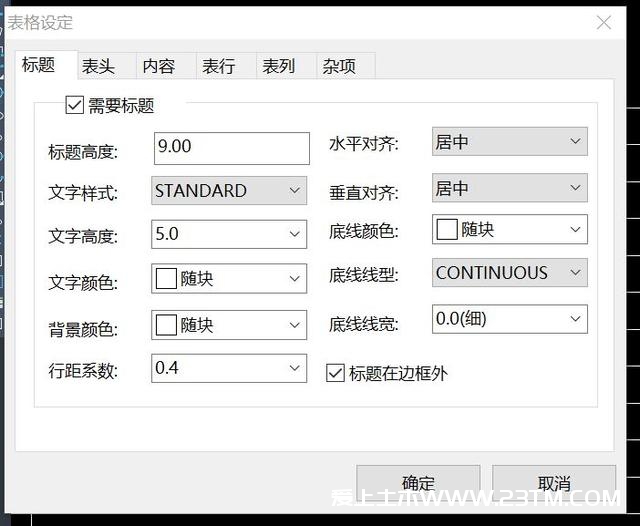Screen dimensions: 640x526
Task: Close the 表格设定 dialog
Action: tap(604, 23)
